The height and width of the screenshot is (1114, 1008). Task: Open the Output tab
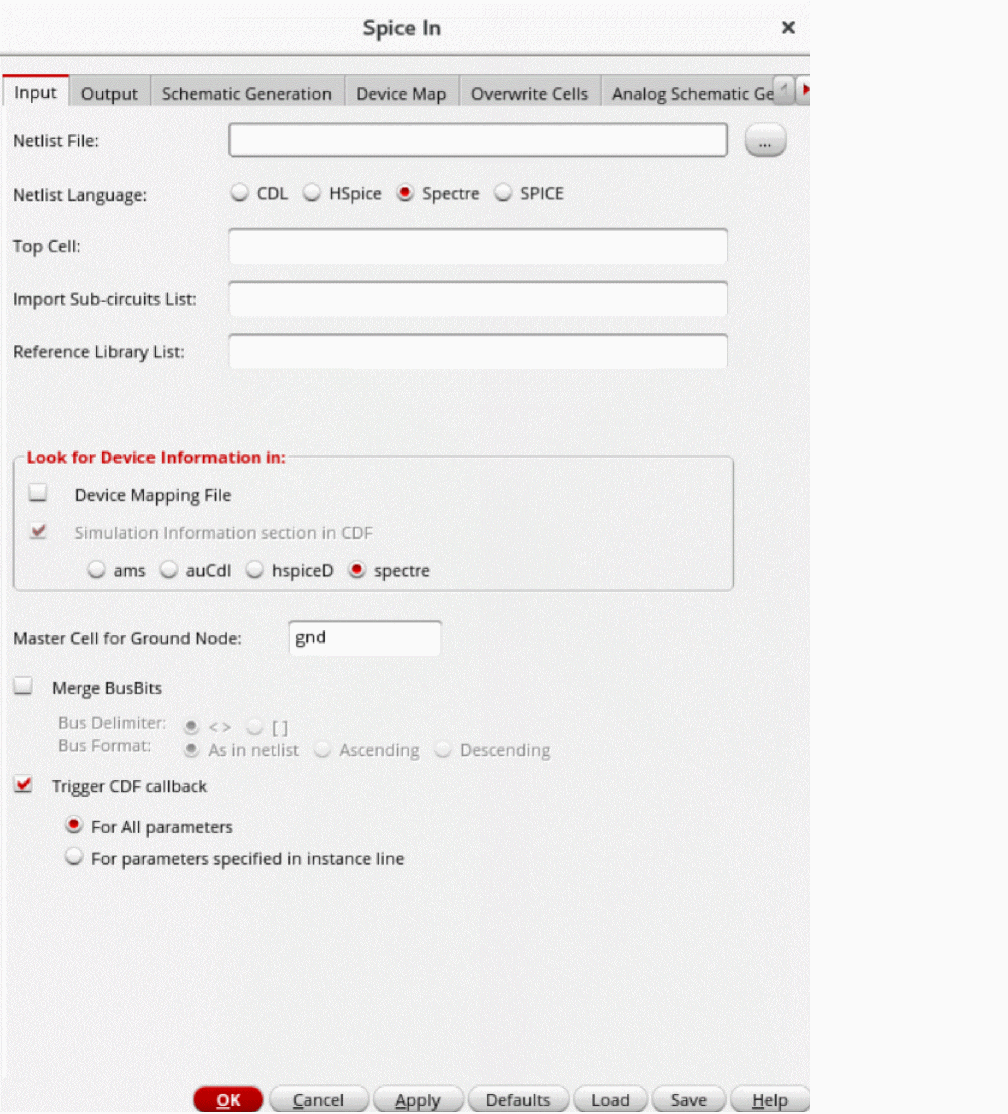(109, 94)
